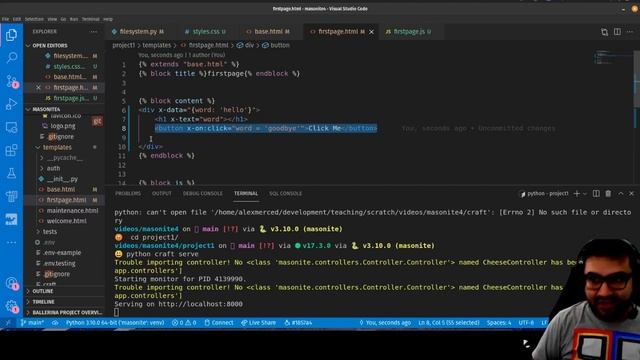
Task: Open the Terminal menu
Action: click(90, 19)
